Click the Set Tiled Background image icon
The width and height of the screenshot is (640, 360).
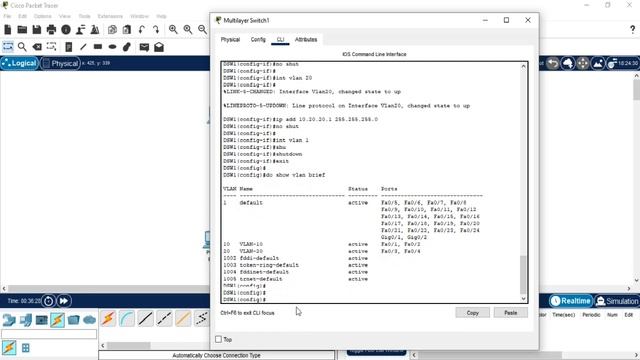(x=598, y=63)
